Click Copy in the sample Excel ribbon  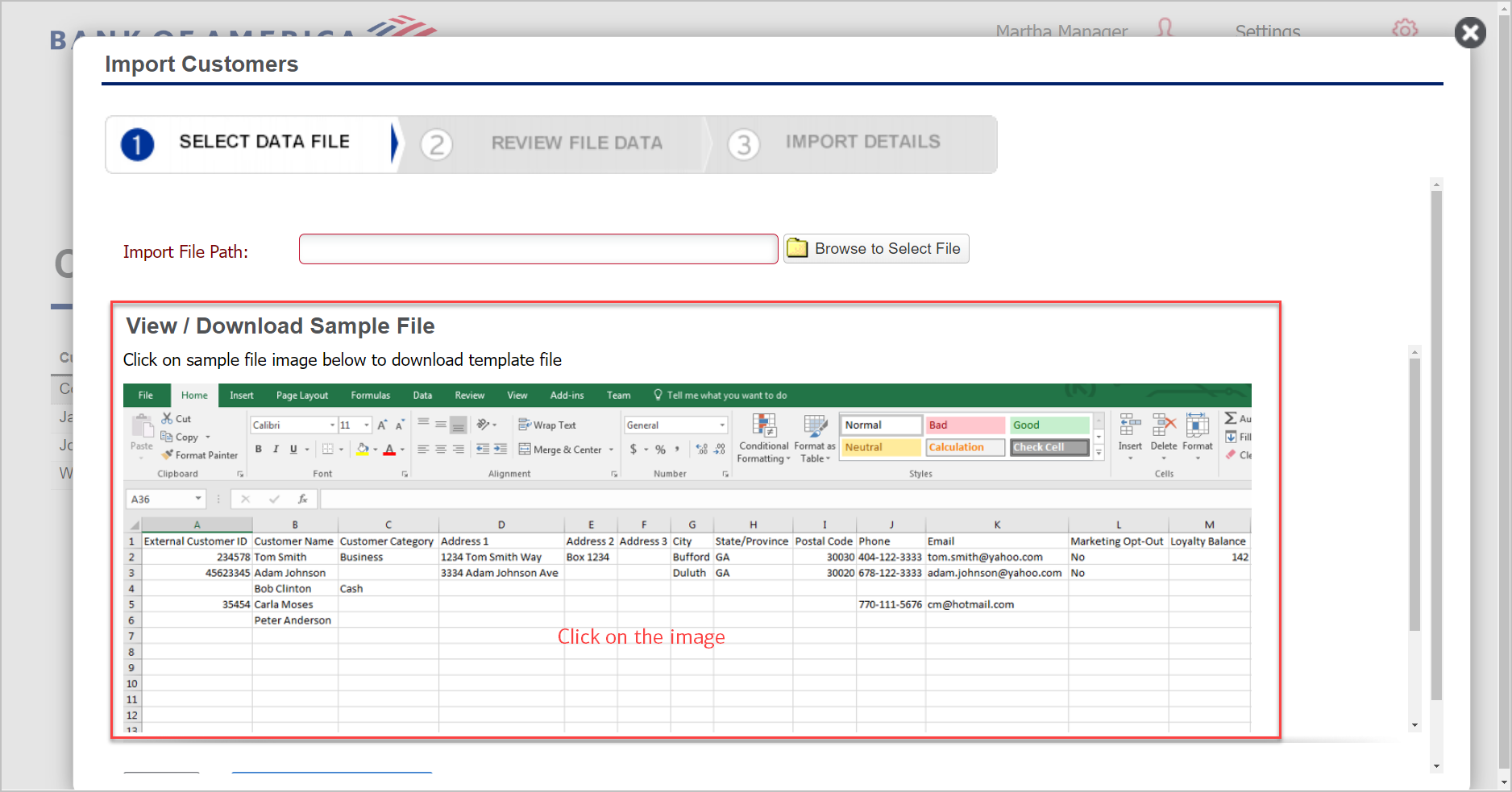180,437
